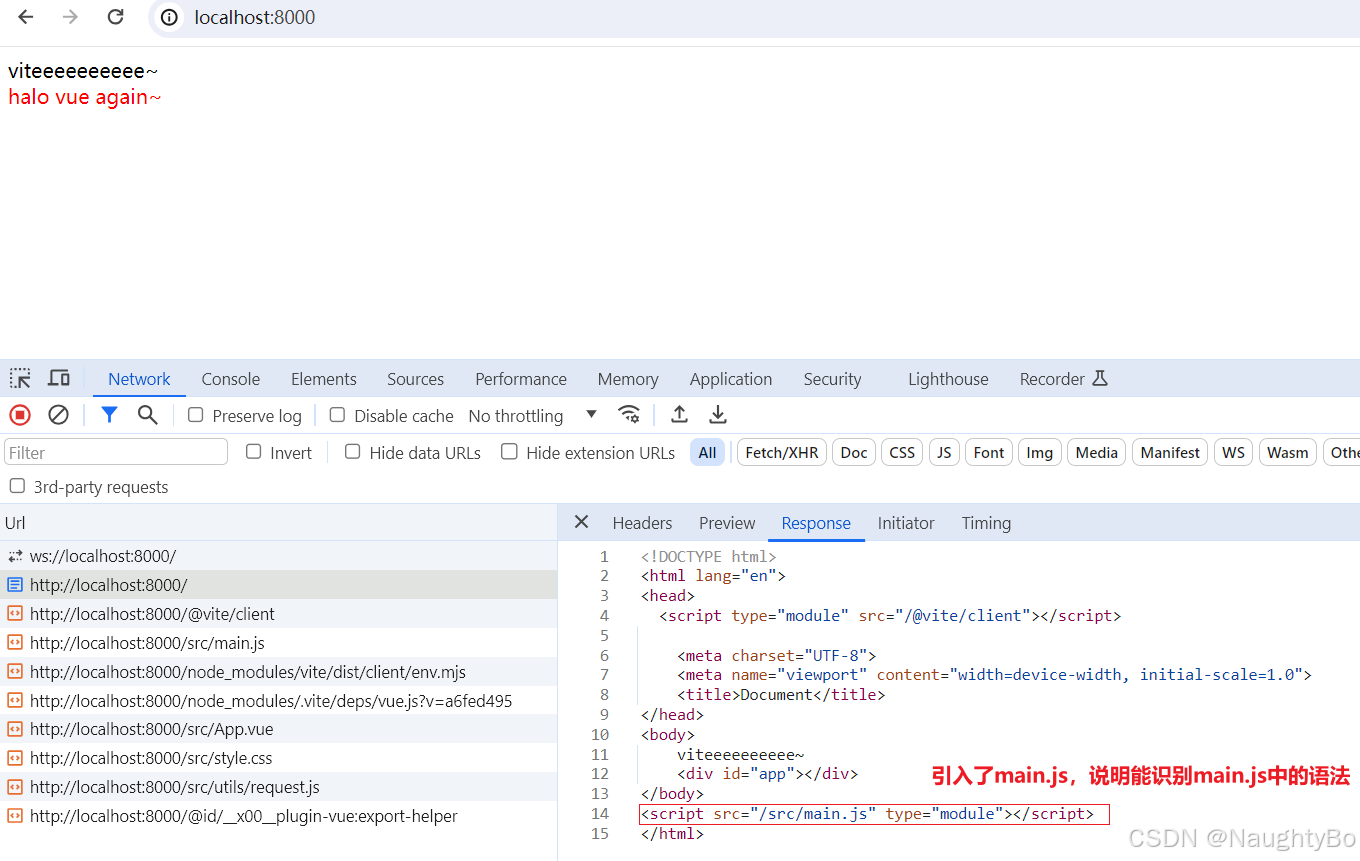Click the address bar localhost:8000

(x=254, y=17)
